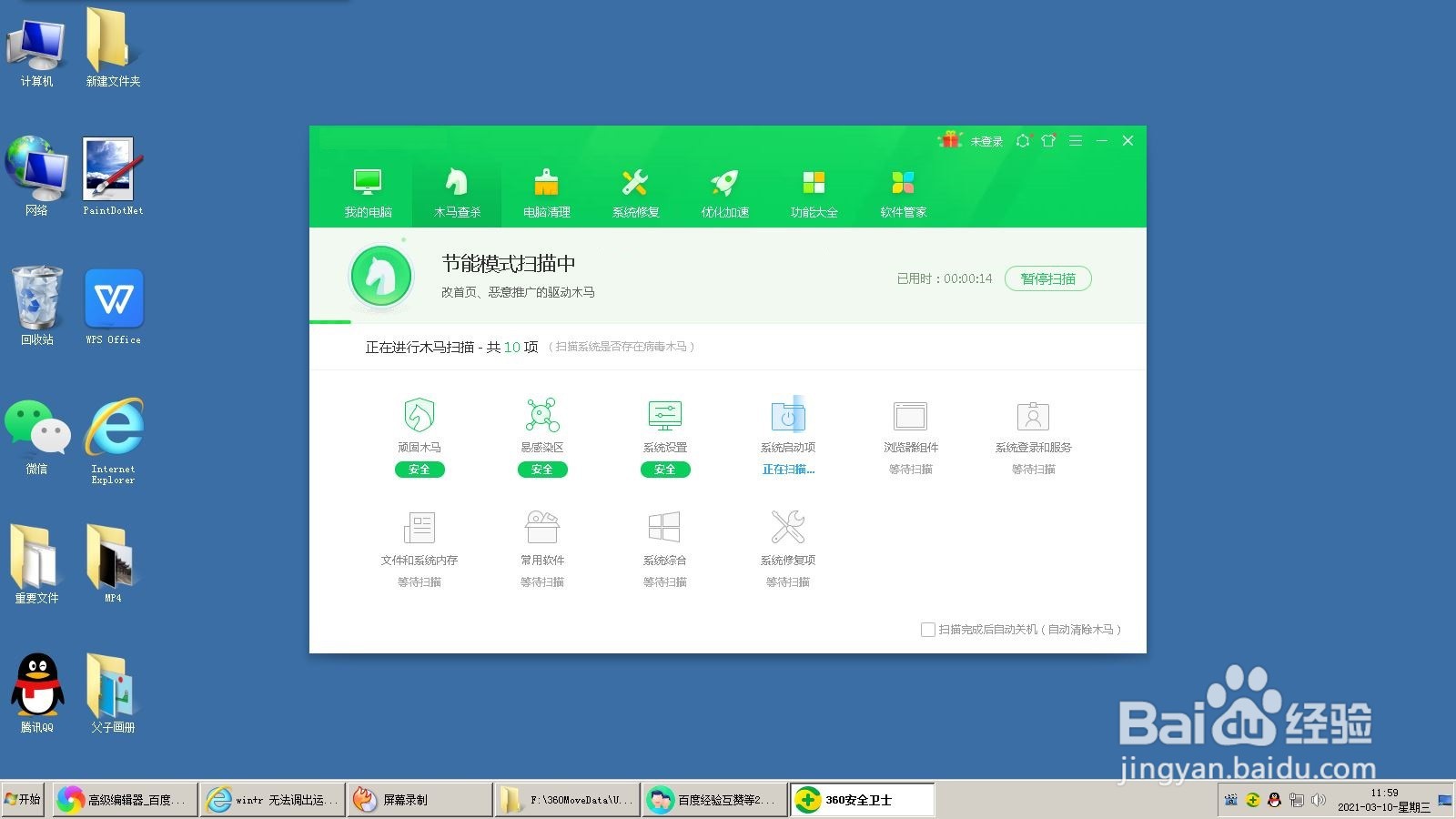The height and width of the screenshot is (819, 1456).
Task: Click the 系统启动项 scan item icon
Action: click(788, 416)
